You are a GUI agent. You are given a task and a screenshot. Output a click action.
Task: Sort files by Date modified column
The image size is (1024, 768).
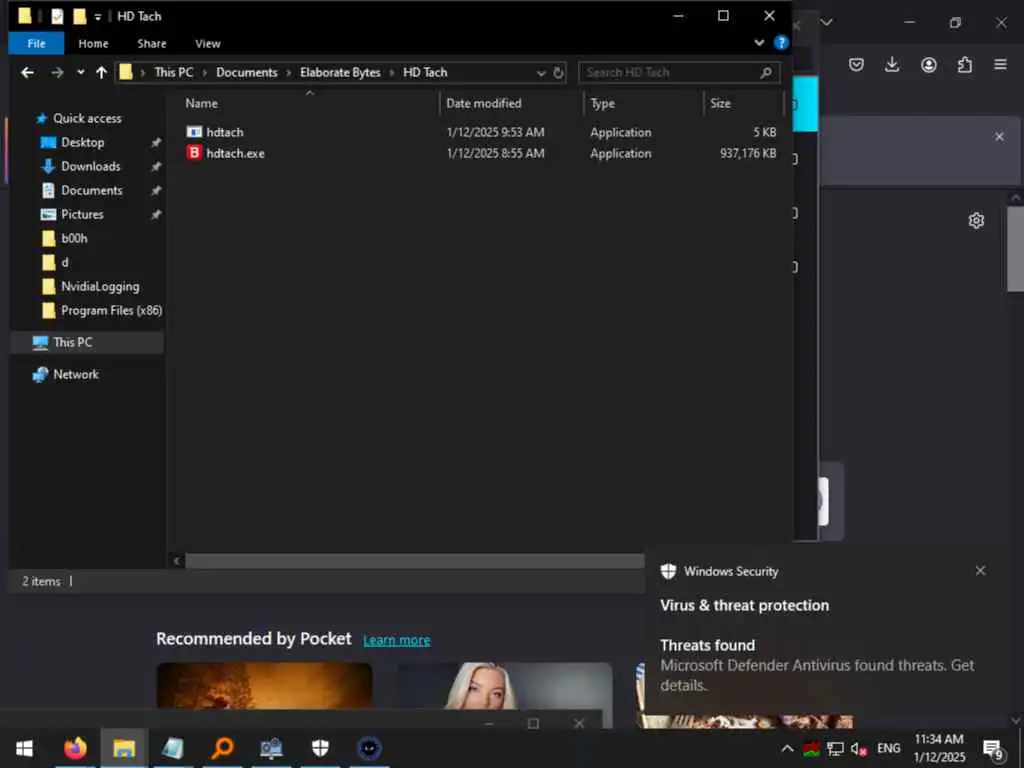(x=484, y=103)
